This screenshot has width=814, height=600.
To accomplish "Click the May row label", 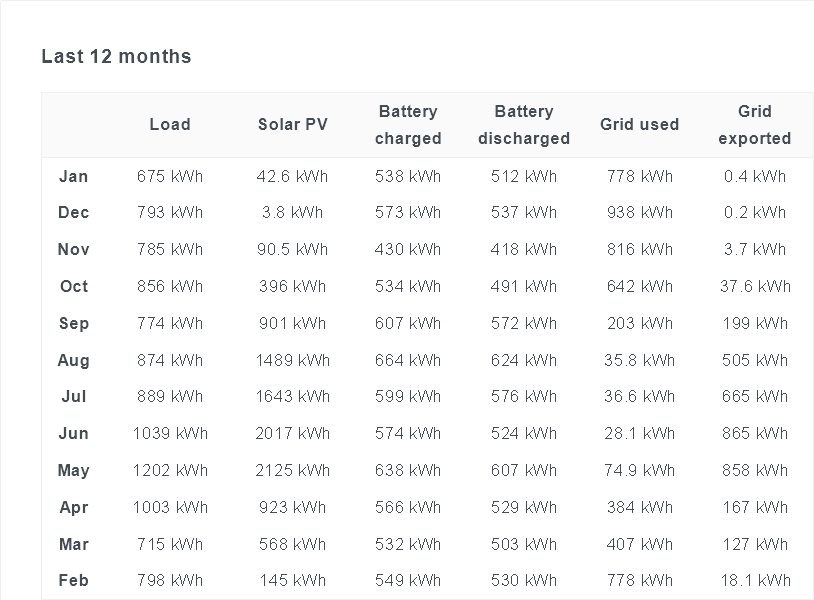I will (x=74, y=470).
